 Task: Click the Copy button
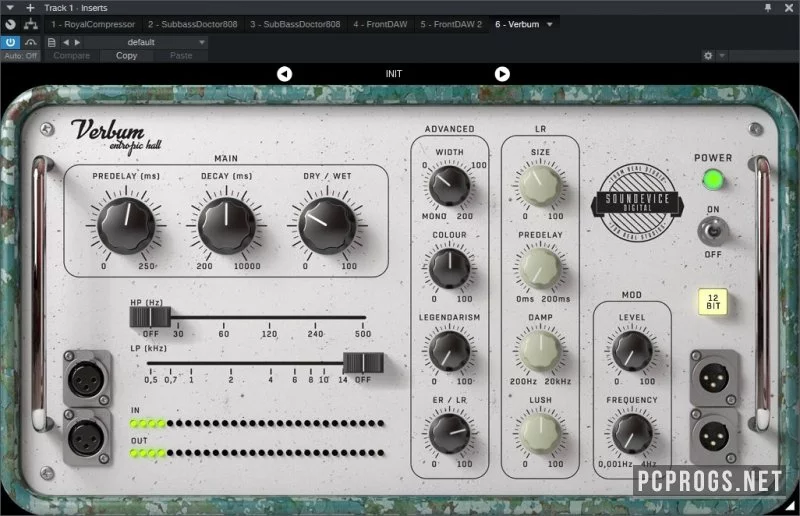[127, 56]
